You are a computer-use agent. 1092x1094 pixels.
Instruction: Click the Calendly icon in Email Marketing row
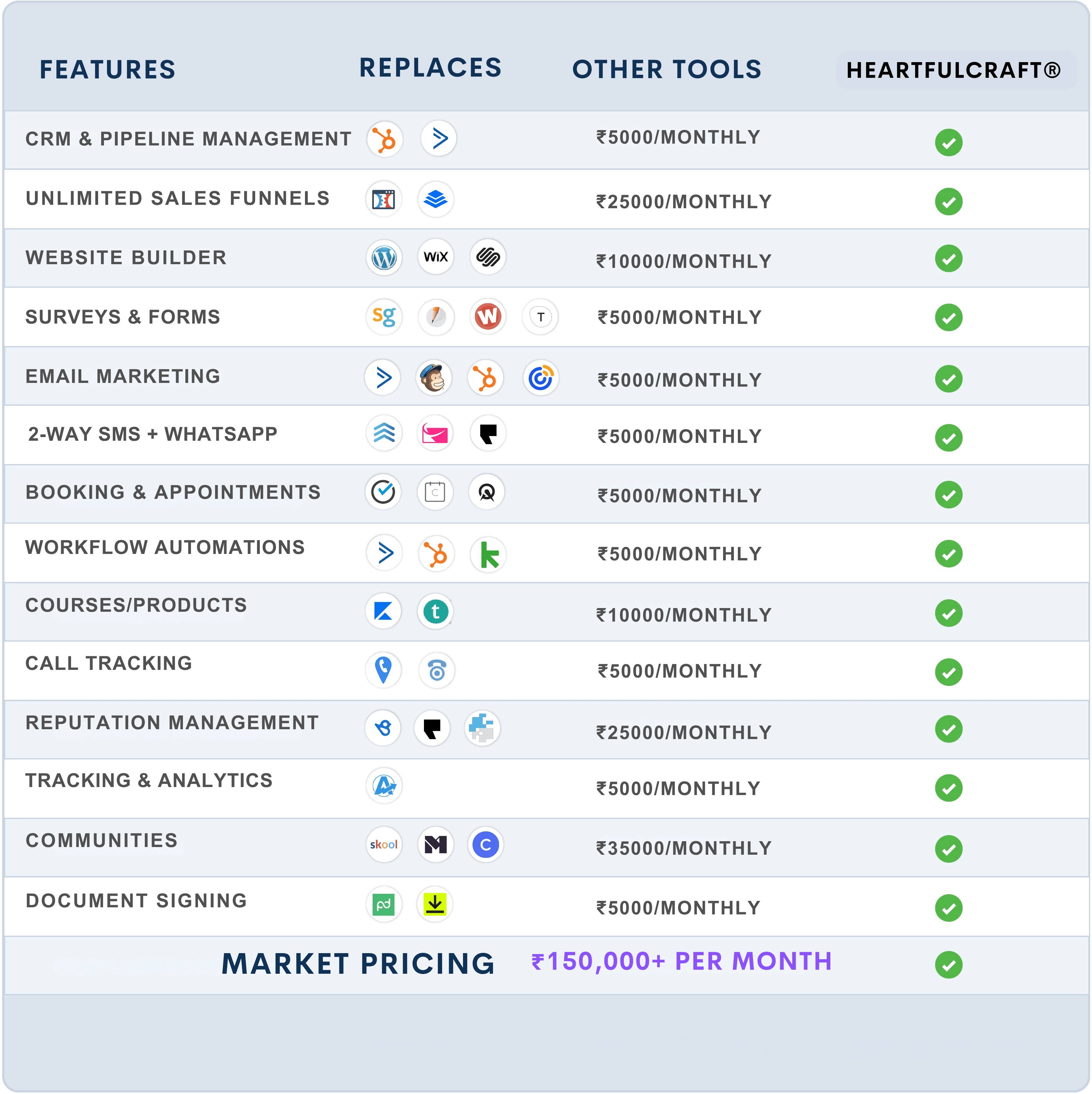(541, 378)
